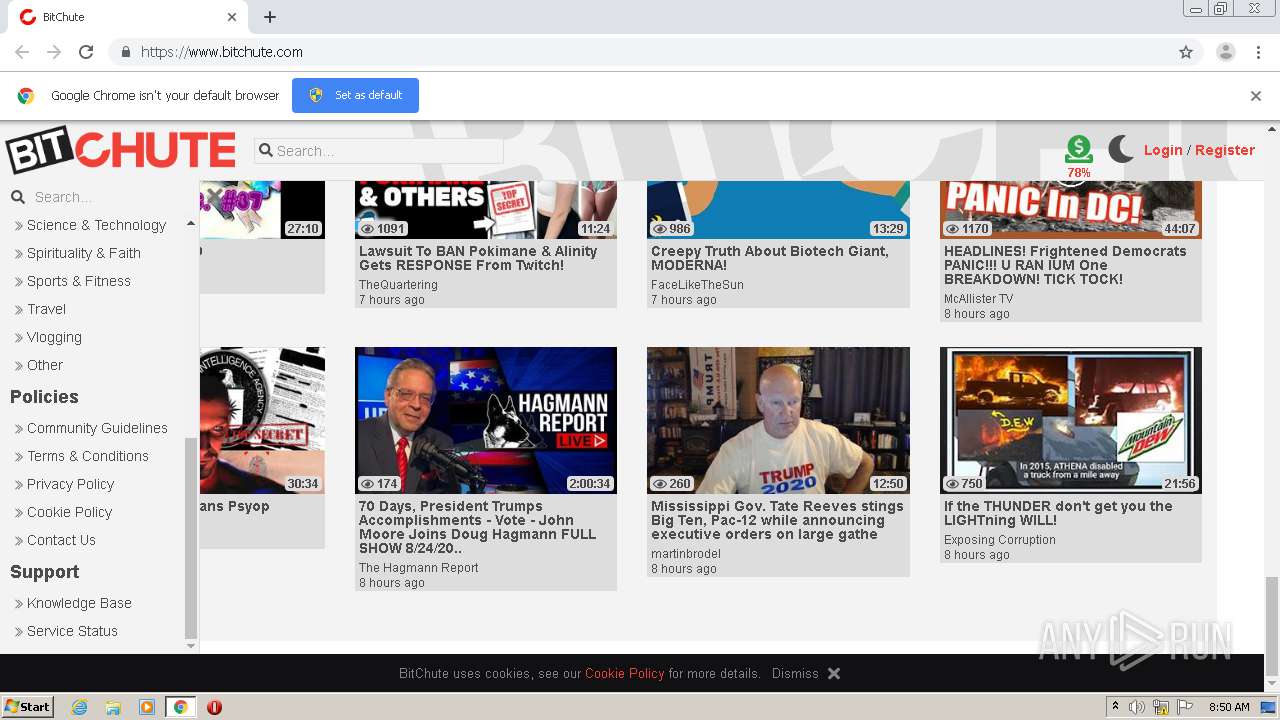Open media player taskbar icon
The image size is (1280, 720).
[x=147, y=707]
